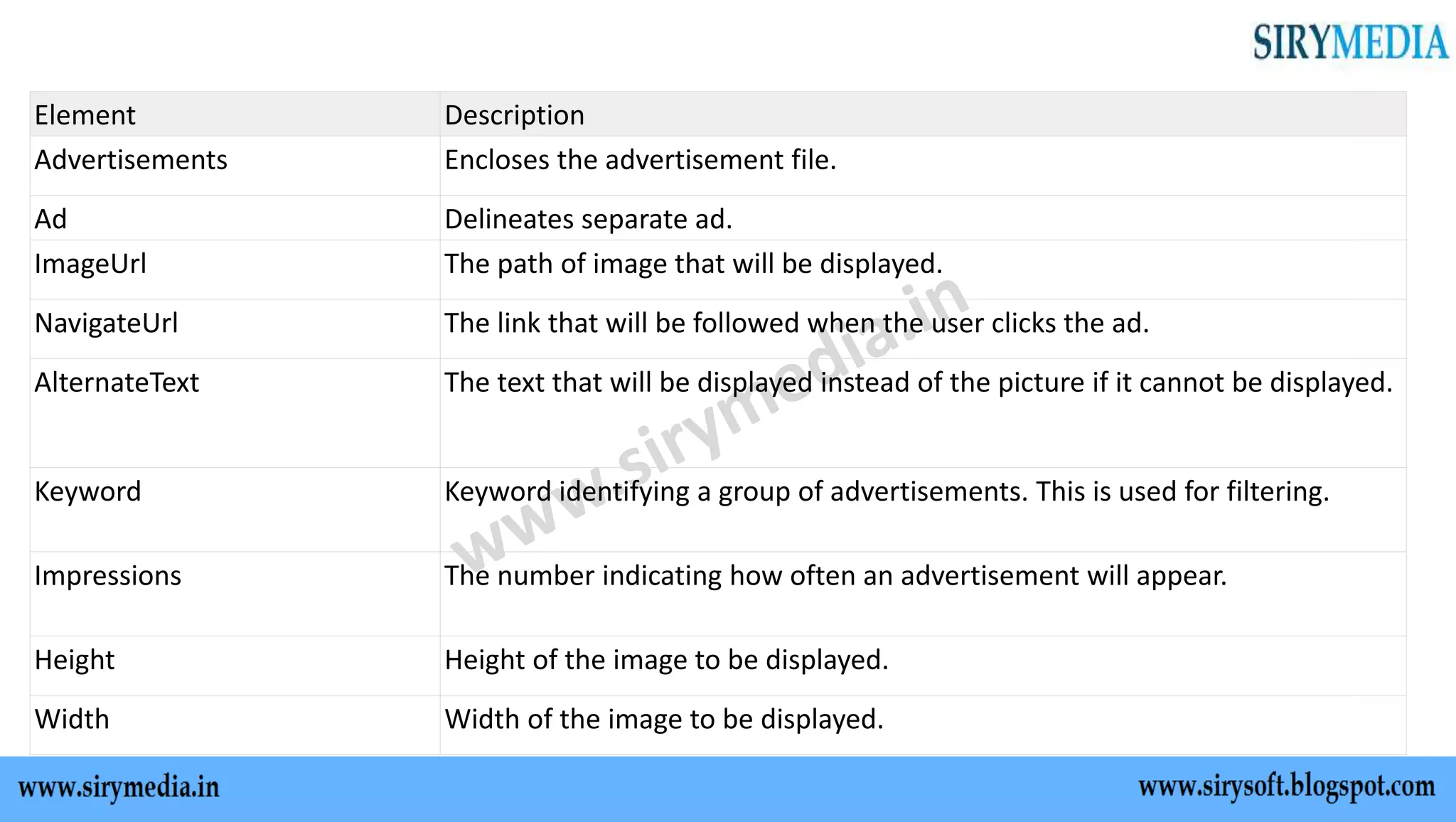Screen dimensions: 1456x822
Task: Select the 'Impressions' element cell
Action: [235, 594]
